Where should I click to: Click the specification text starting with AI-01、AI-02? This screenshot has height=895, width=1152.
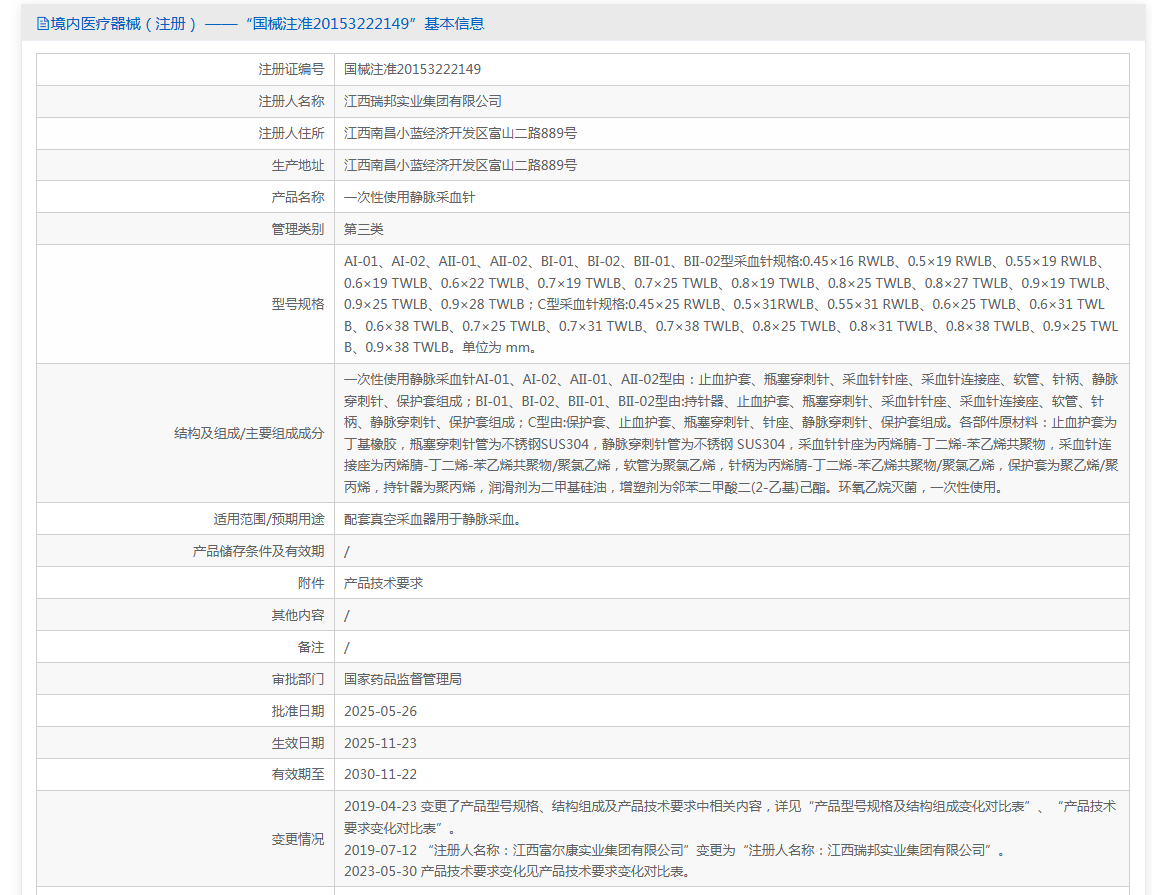tap(731, 304)
